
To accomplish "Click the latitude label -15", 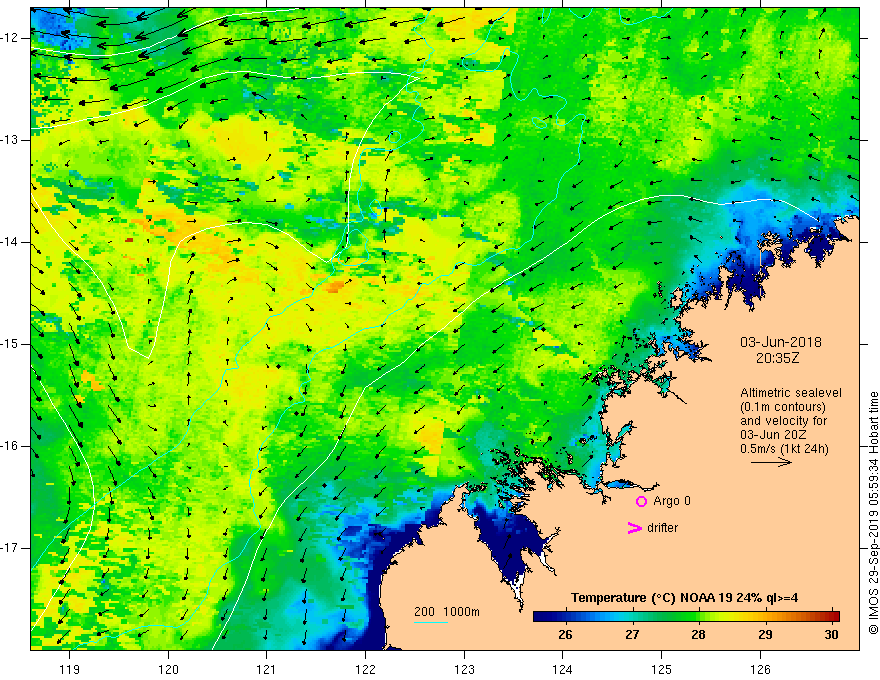I will (x=12, y=344).
